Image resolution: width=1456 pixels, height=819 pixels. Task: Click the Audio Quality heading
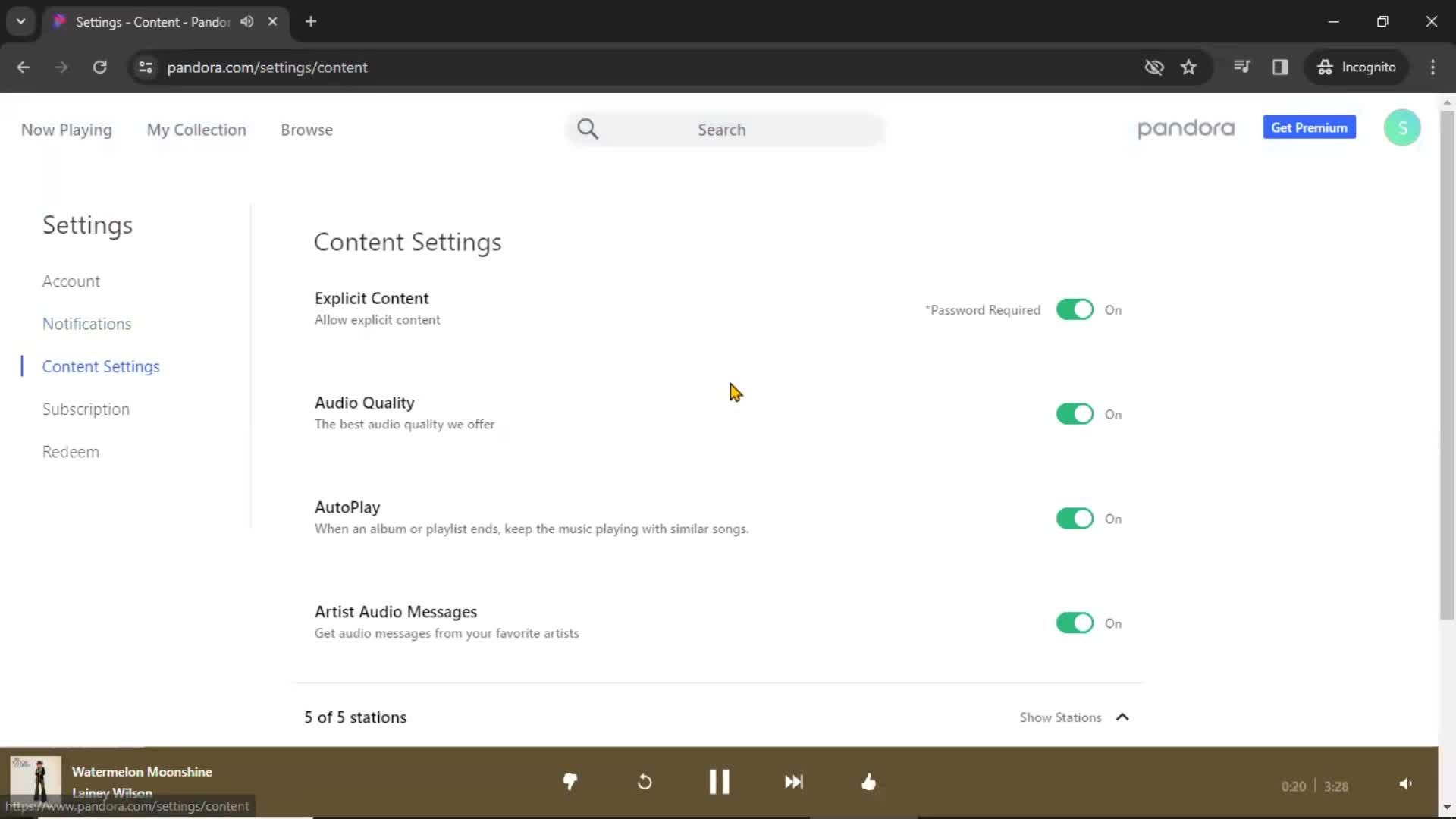[x=365, y=403]
